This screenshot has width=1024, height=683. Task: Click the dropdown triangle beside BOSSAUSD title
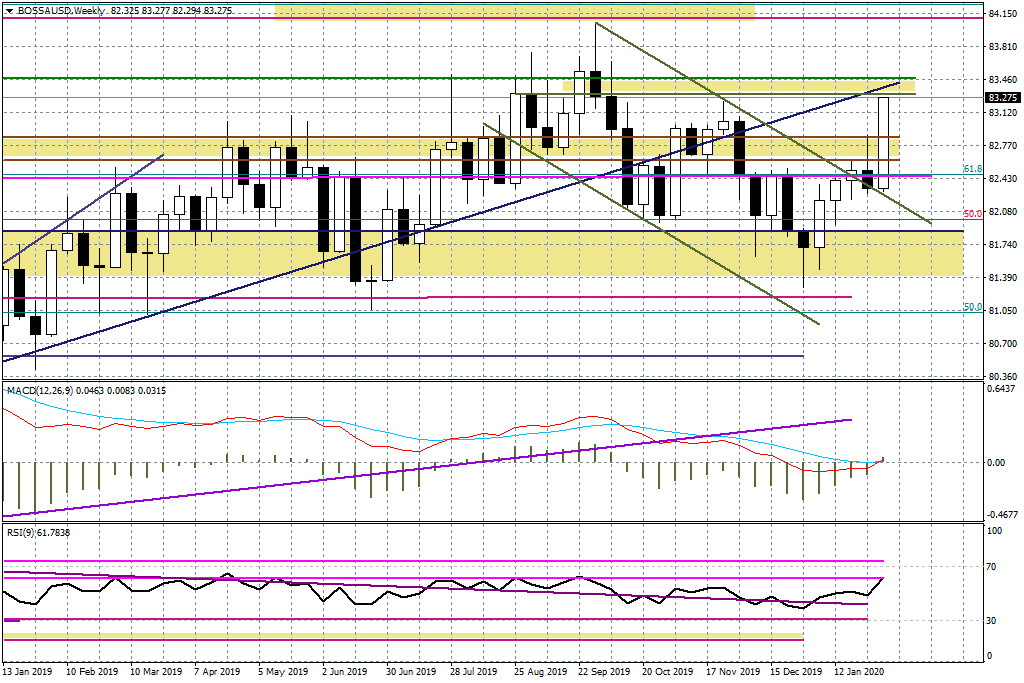tap(9, 9)
